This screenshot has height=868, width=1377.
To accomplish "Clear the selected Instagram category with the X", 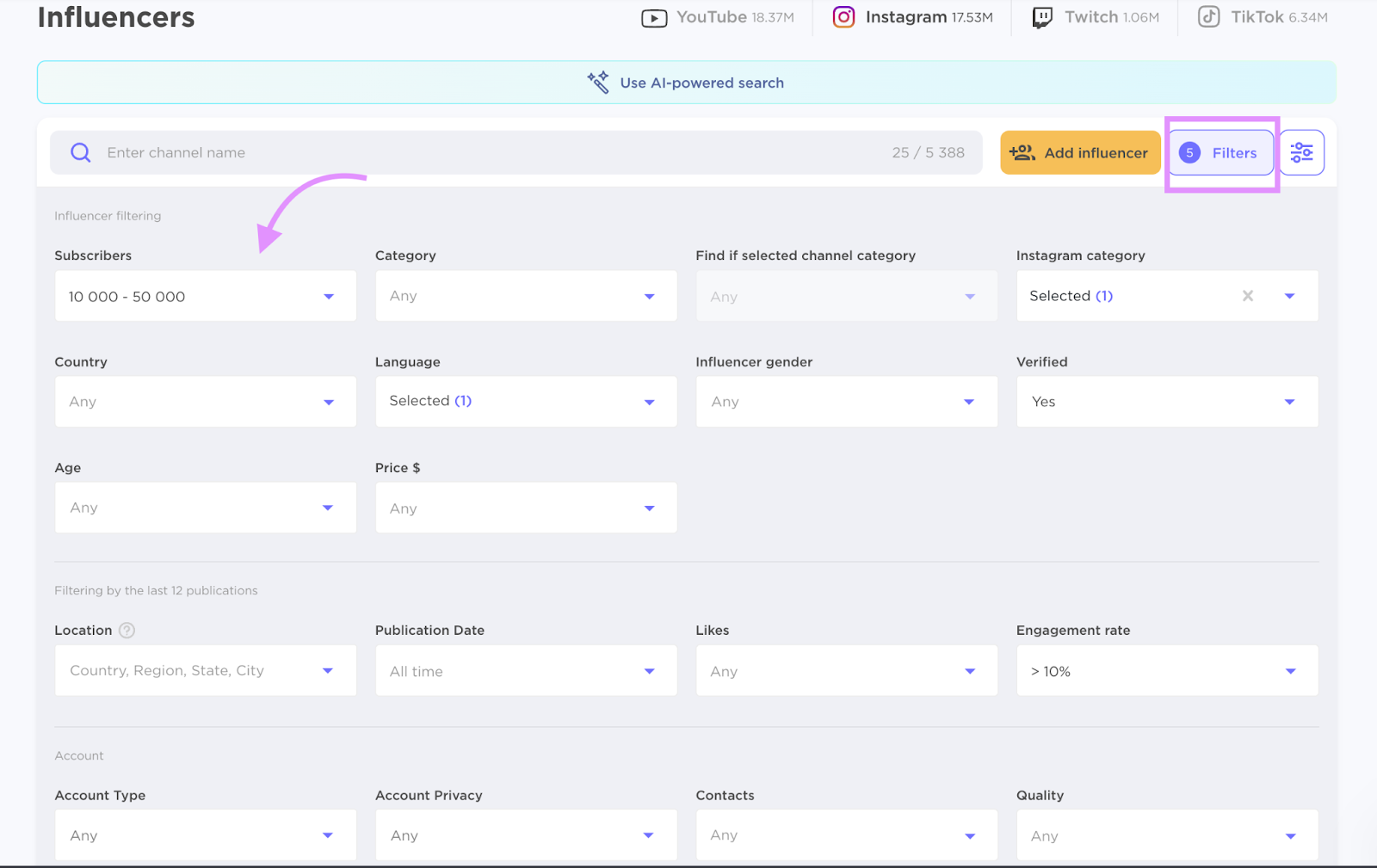I will click(x=1247, y=295).
